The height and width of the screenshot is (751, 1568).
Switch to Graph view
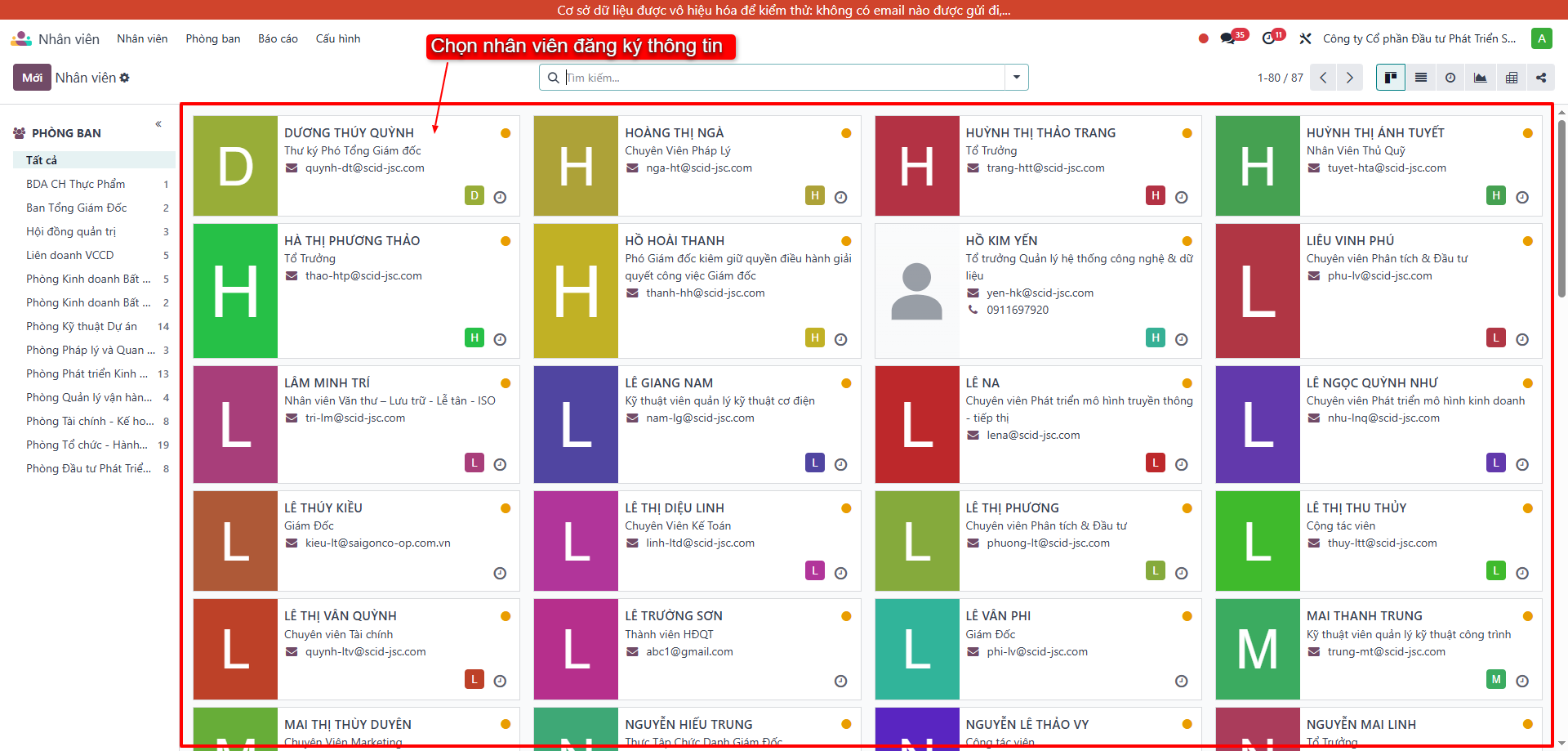(1481, 78)
